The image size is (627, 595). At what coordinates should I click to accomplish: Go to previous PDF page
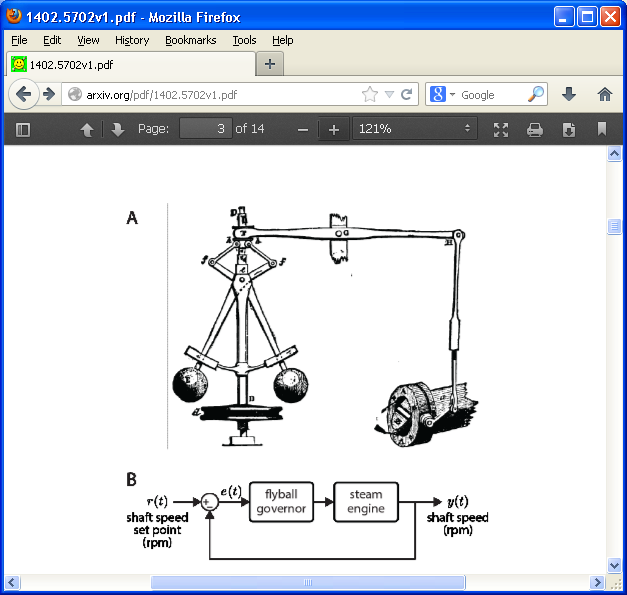tap(87, 129)
